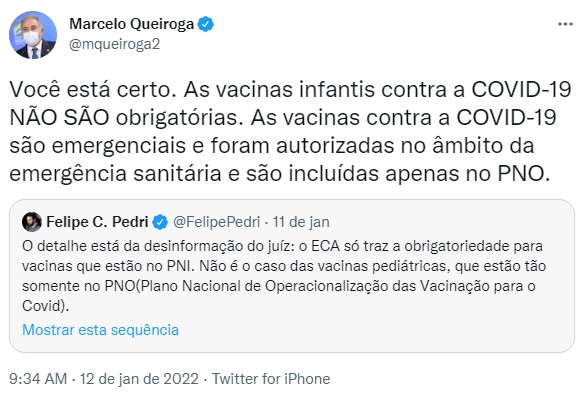The height and width of the screenshot is (394, 588).
Task: Open the Marcelo Queiroga display name
Action: click(132, 24)
